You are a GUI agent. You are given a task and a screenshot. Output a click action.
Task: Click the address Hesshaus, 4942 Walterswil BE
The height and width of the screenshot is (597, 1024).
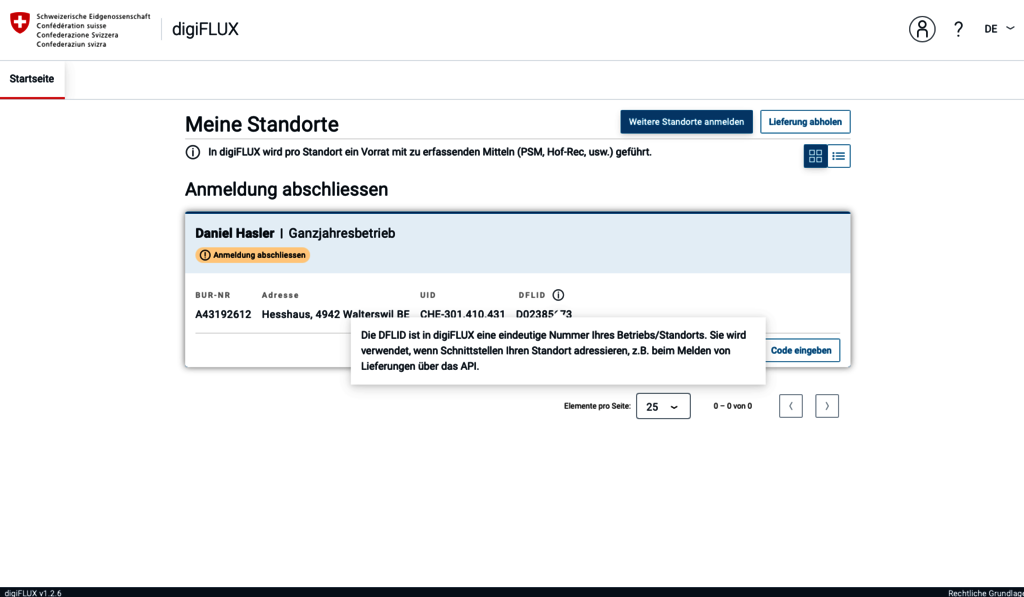[x=335, y=314]
